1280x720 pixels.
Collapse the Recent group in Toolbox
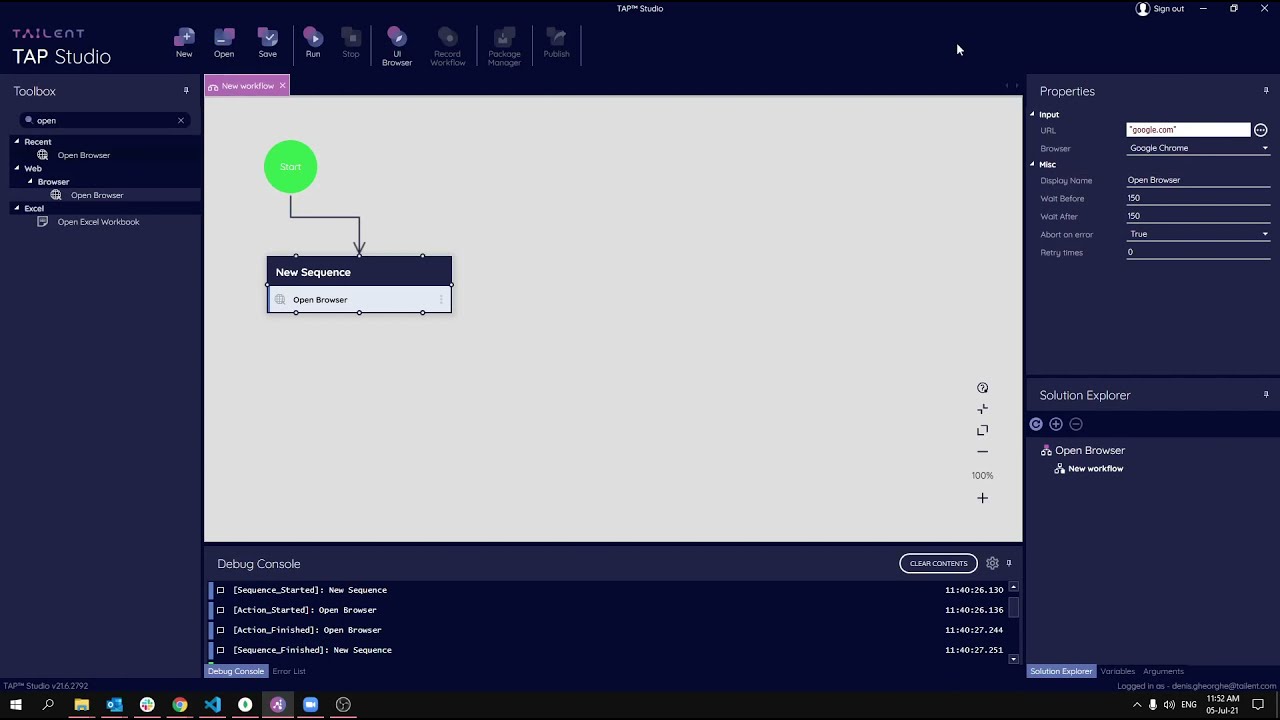[x=17, y=142]
